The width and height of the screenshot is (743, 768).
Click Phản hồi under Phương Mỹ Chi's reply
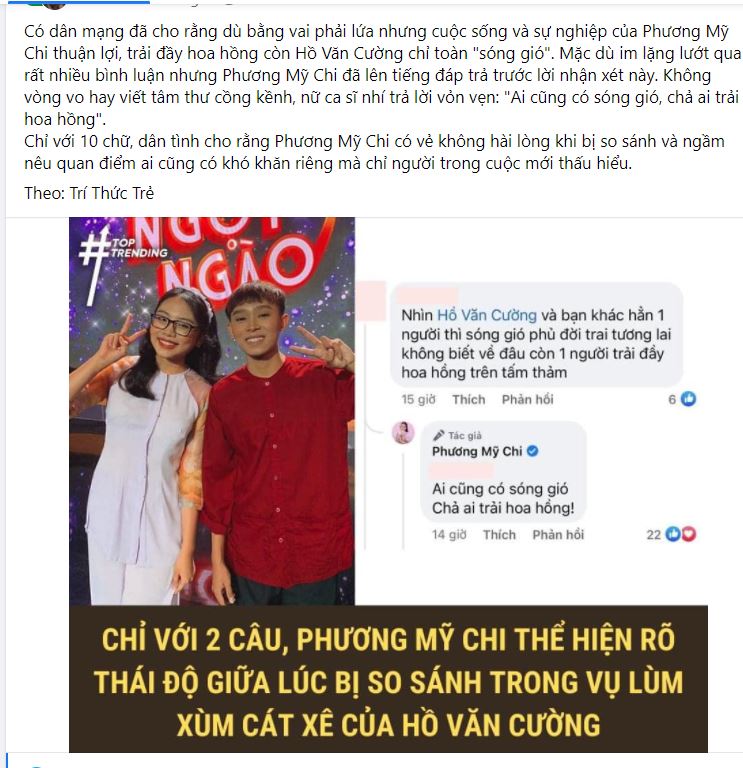click(558, 534)
